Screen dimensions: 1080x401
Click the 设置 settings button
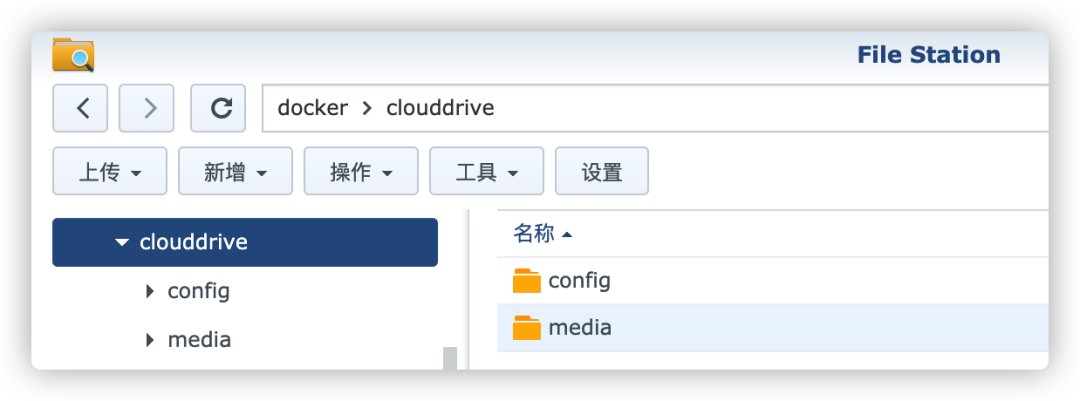tap(602, 171)
